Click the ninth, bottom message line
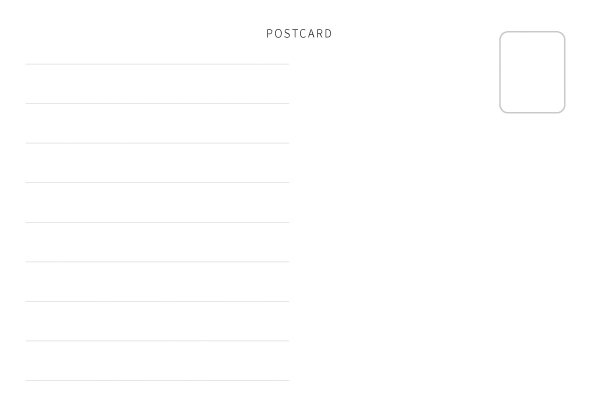Image resolution: width=599 pixels, height=405 pixels. click(157, 381)
